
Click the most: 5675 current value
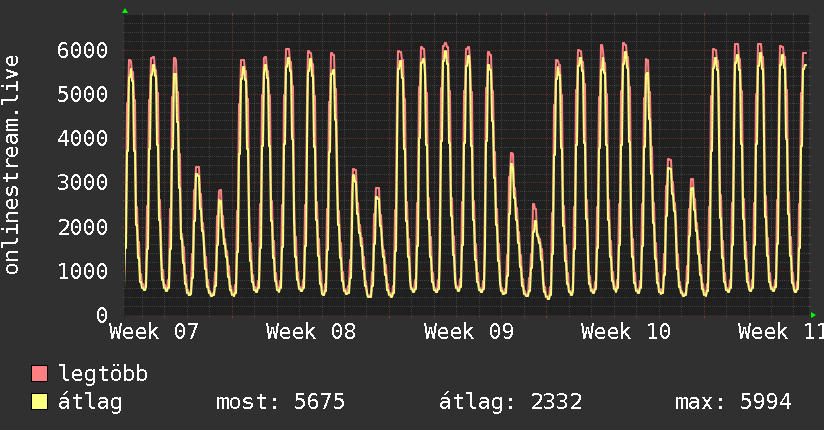(280, 402)
